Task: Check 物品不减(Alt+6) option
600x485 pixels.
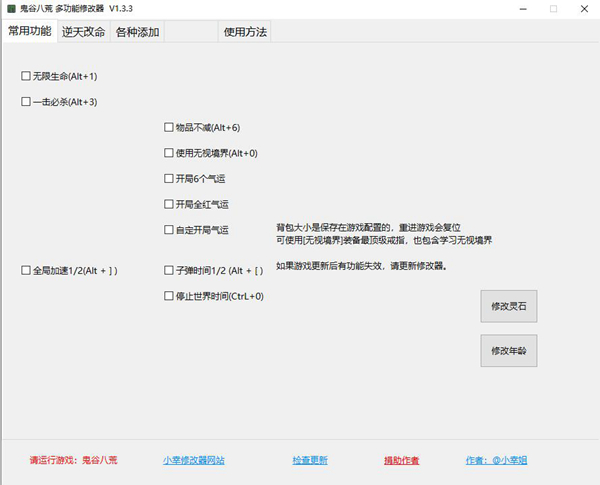Action: [x=169, y=127]
